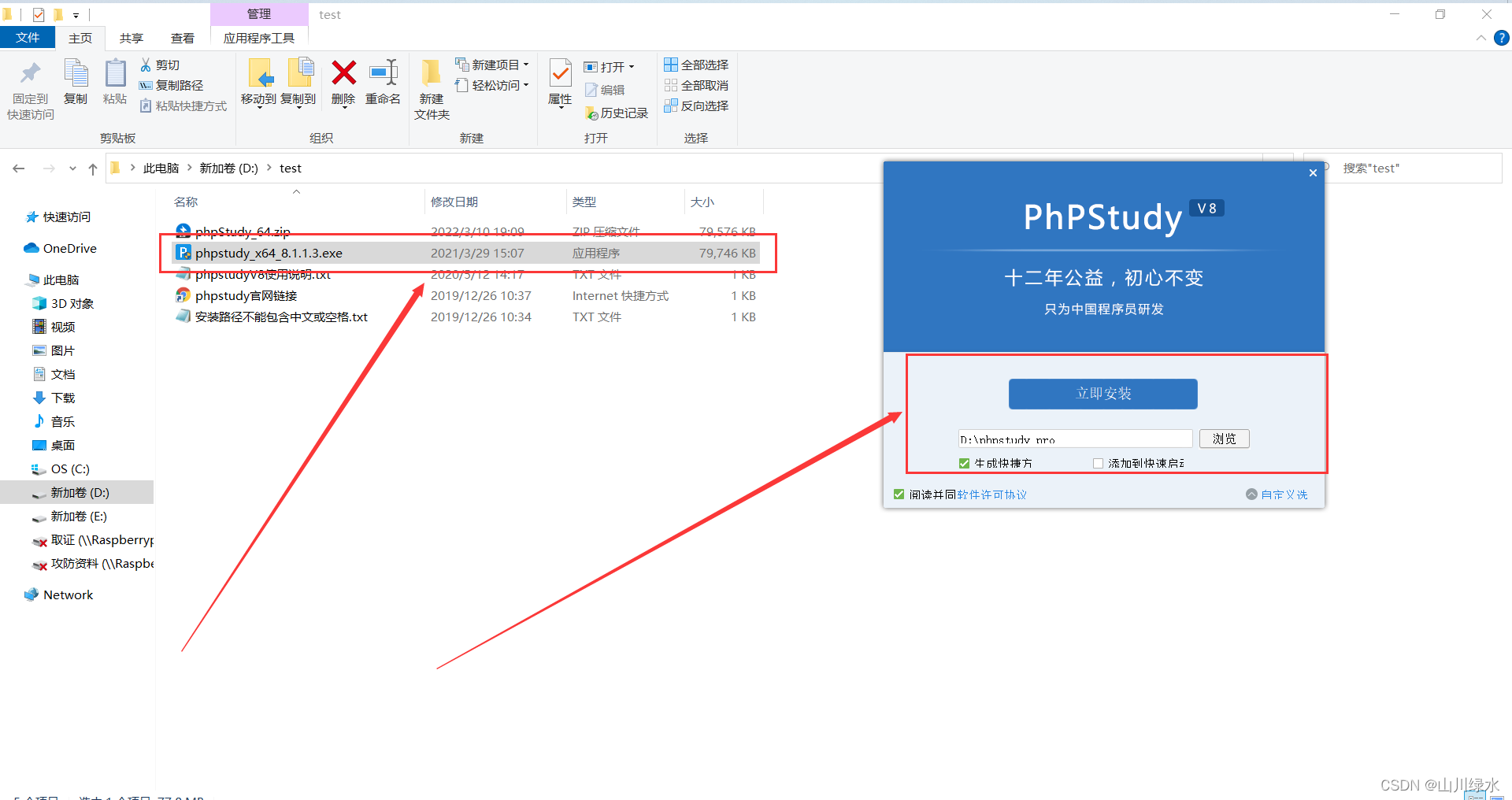
Task: Click the Install Now (立即安装) button
Action: (x=1103, y=394)
